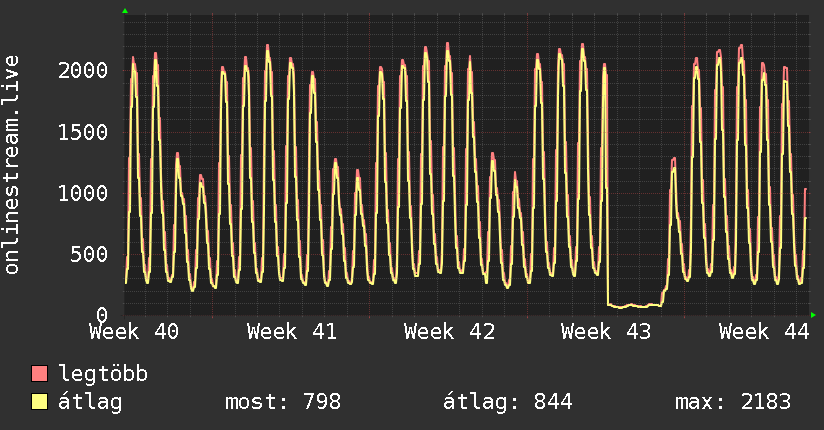Image resolution: width=824 pixels, height=430 pixels.
Task: Click the most: 798 statistic
Action: click(x=283, y=402)
